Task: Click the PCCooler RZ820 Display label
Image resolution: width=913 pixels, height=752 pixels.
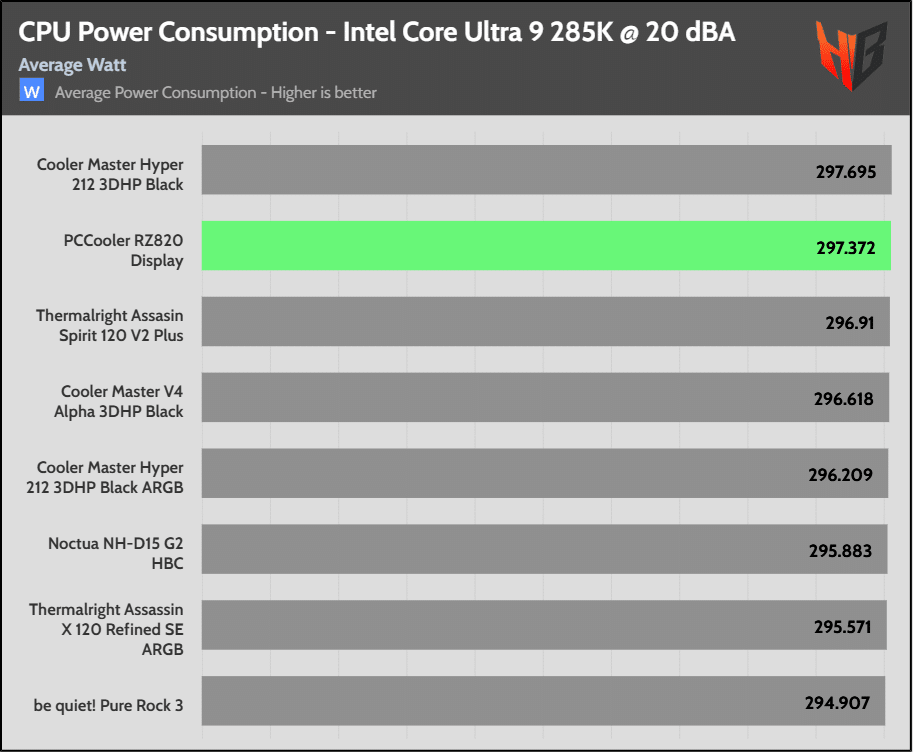Action: point(122,250)
